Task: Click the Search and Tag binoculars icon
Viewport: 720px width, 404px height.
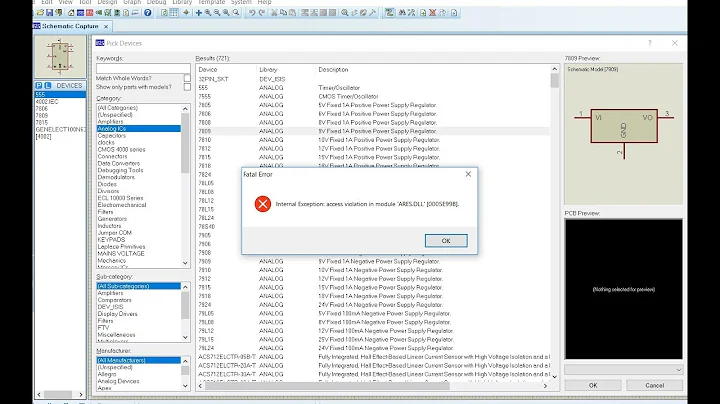Action: tap(402, 13)
